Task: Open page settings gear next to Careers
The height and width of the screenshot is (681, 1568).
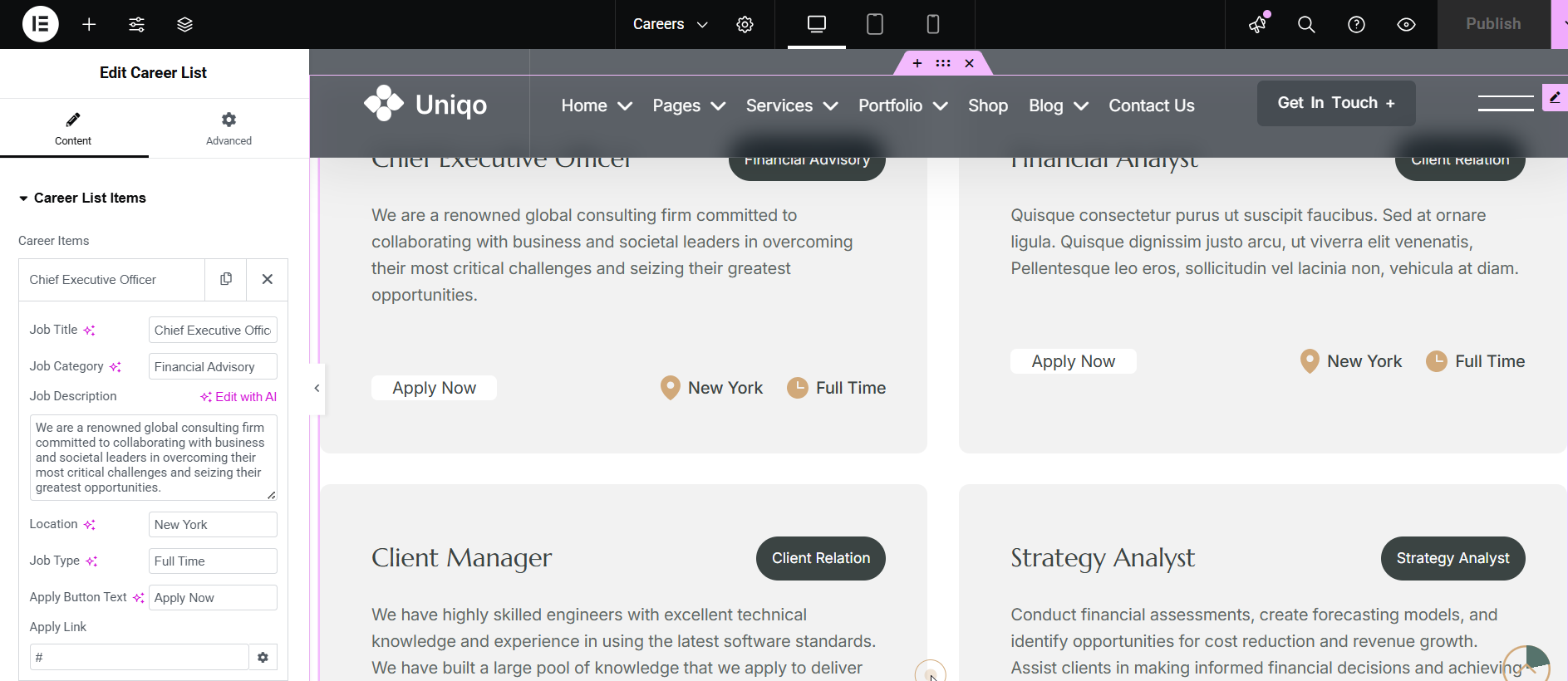Action: 745,24
